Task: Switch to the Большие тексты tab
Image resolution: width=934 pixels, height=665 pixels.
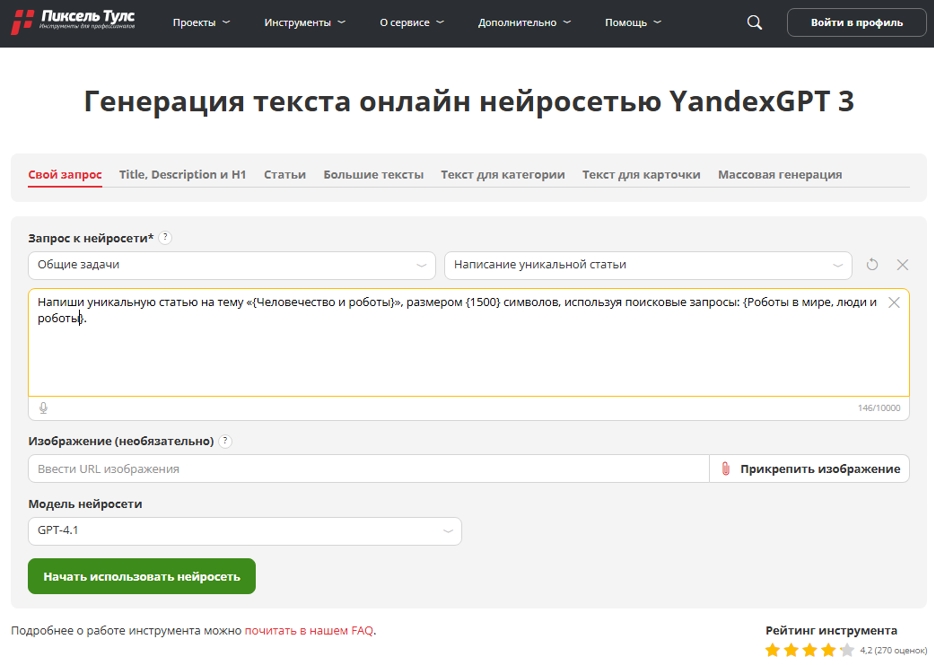Action: pos(373,175)
